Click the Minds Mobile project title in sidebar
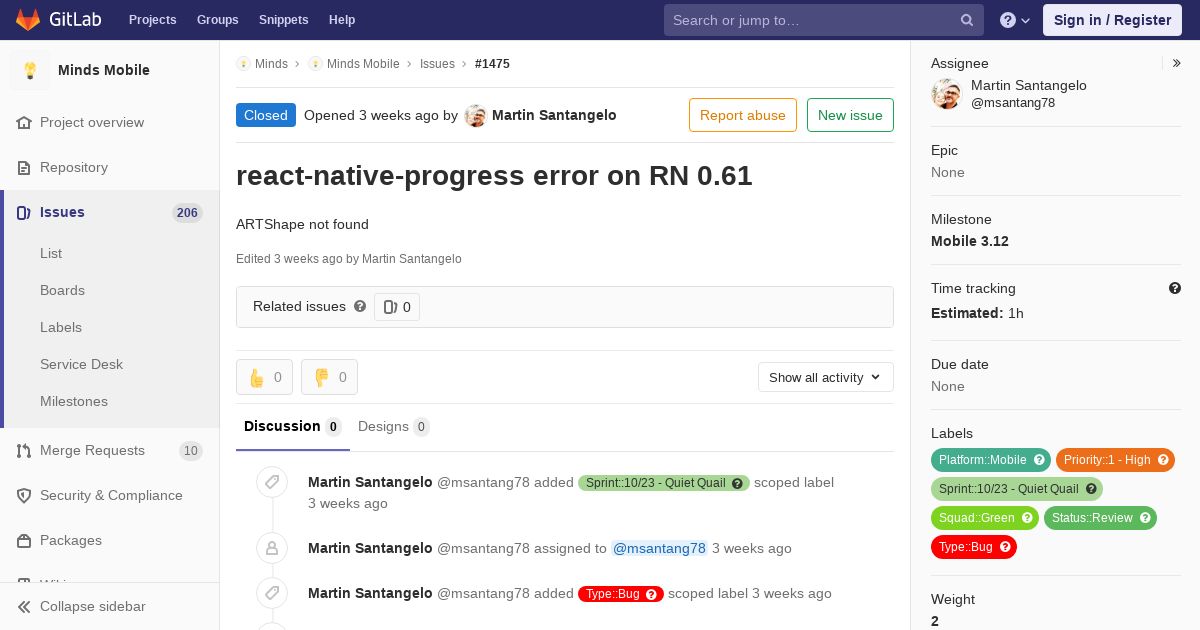The image size is (1200, 630). [104, 70]
